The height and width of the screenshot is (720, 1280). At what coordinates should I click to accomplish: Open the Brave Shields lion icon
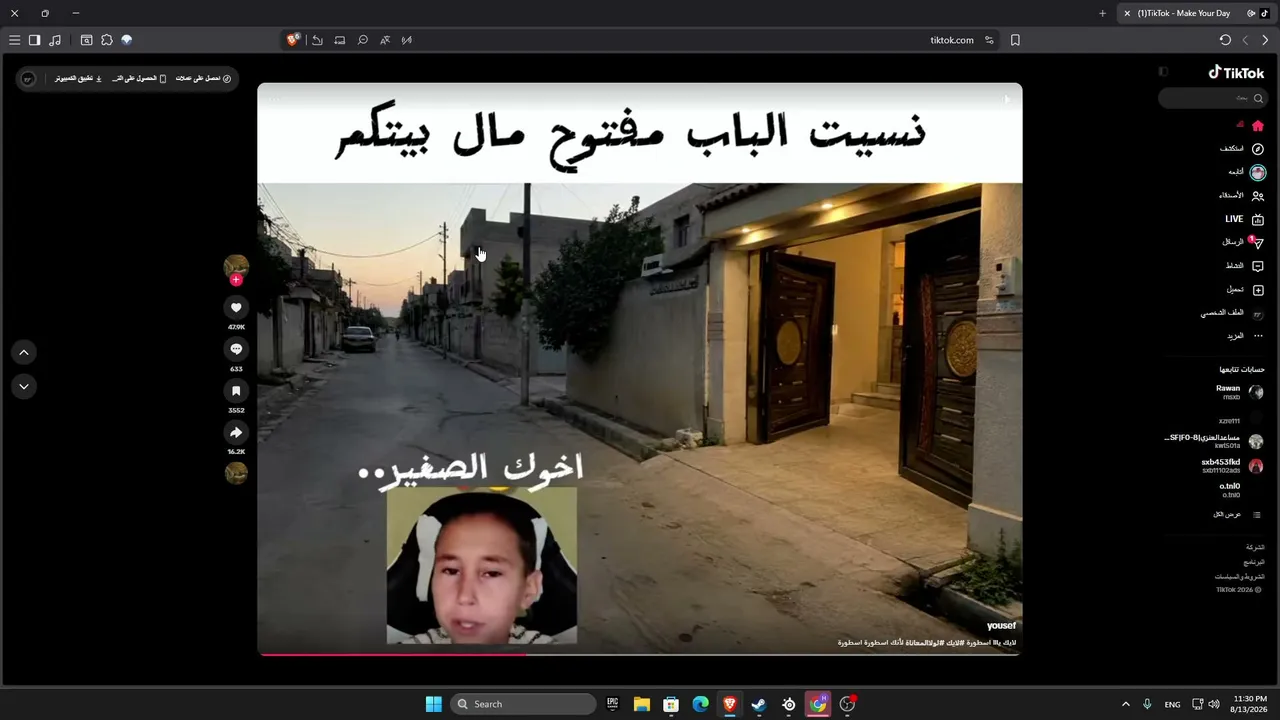click(293, 40)
